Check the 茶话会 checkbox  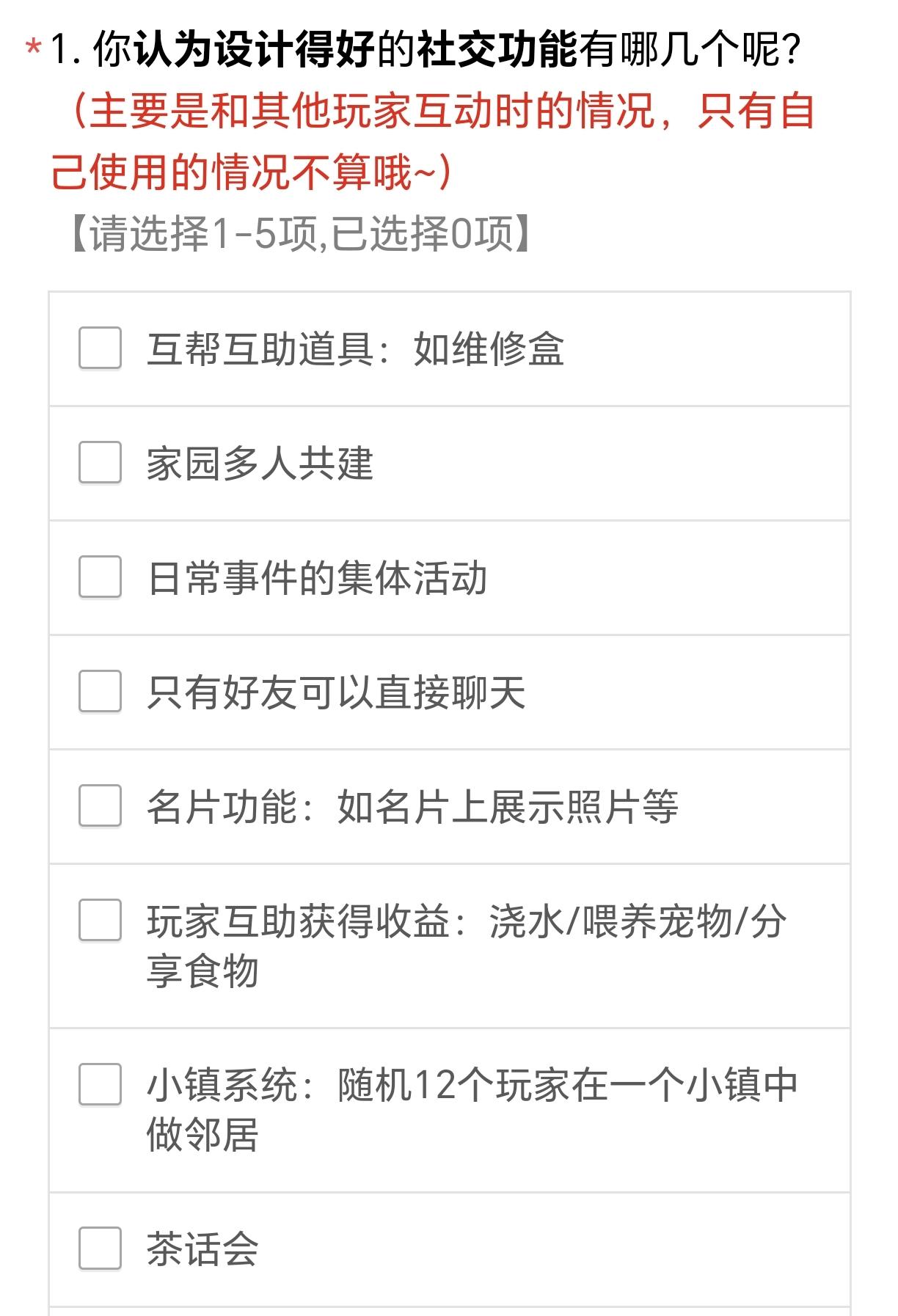point(100,1248)
